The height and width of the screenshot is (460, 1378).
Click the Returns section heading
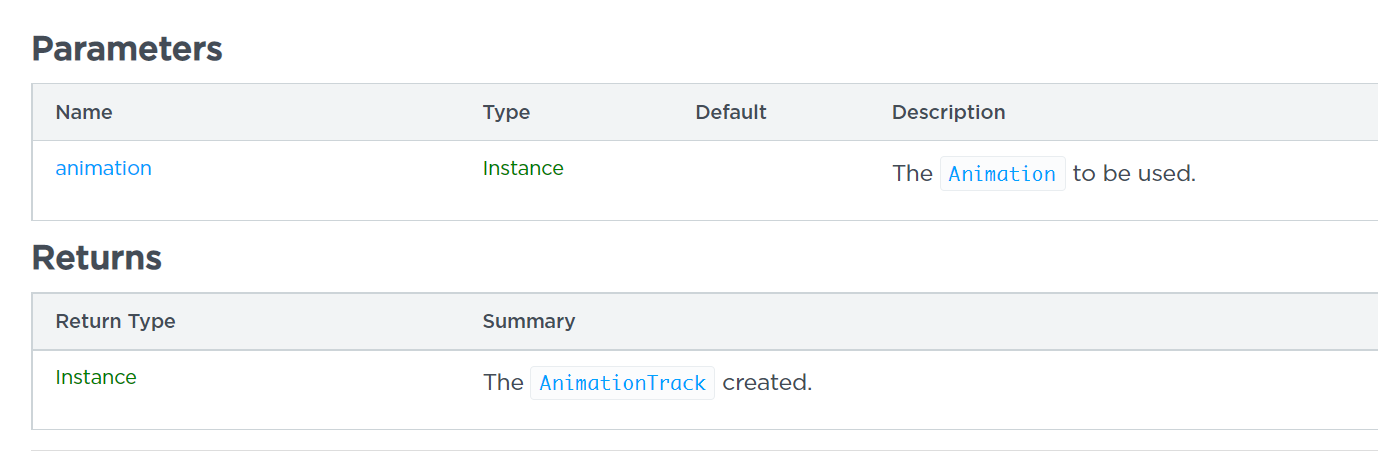[x=97, y=258]
